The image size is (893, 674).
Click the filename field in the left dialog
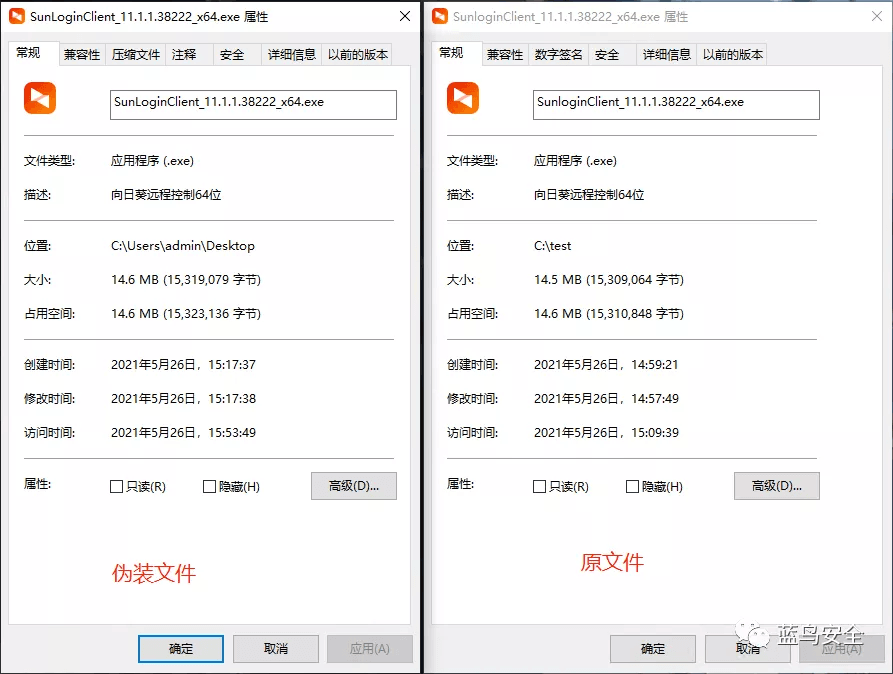pyautogui.click(x=253, y=105)
